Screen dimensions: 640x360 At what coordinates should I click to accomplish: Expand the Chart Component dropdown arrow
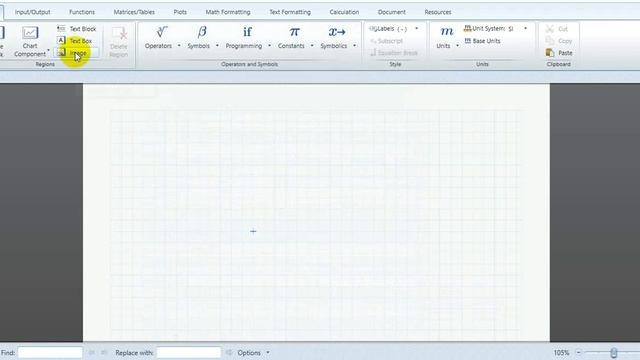click(x=49, y=51)
